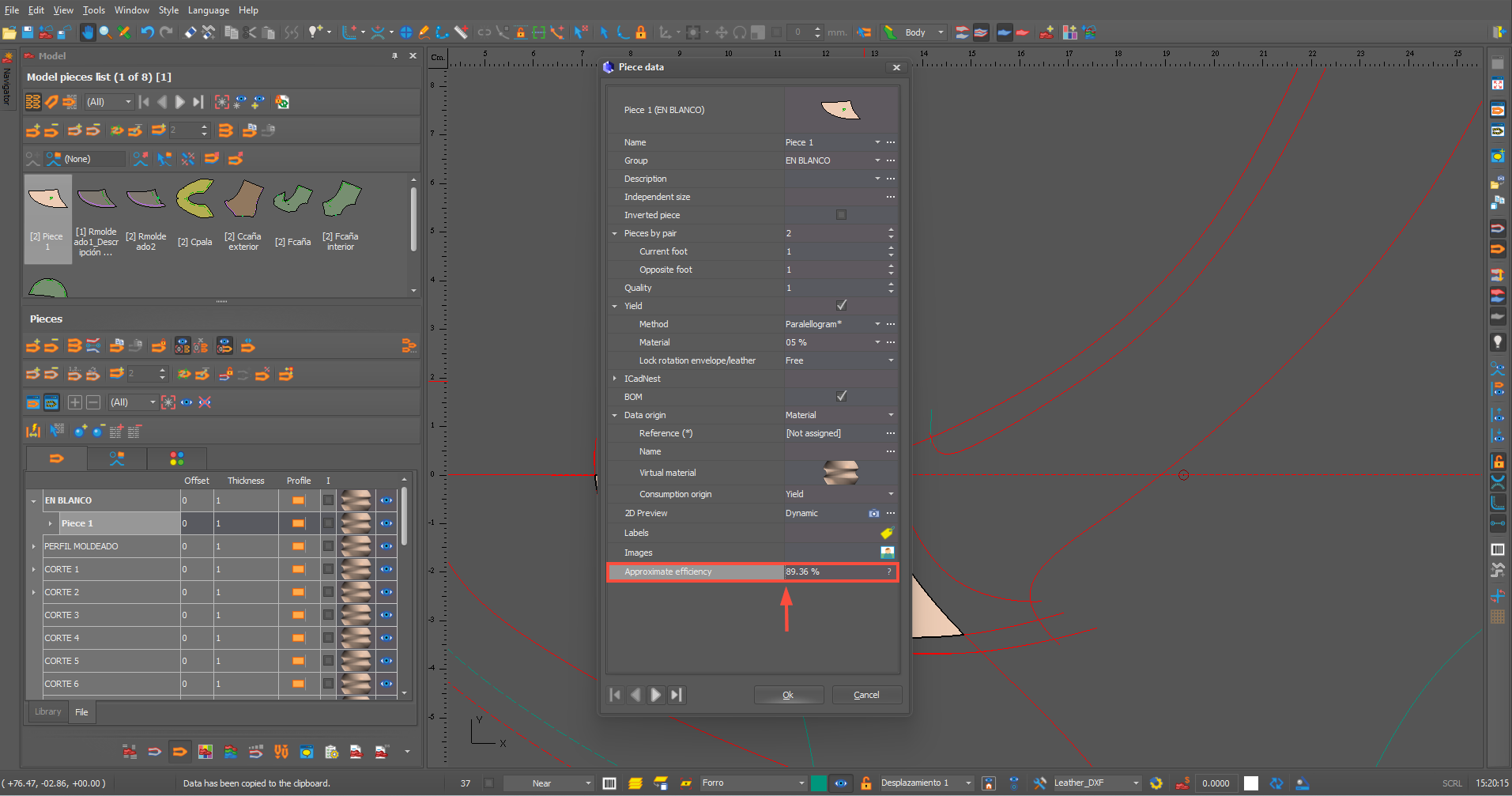Click the Labels tag icon

point(887,534)
